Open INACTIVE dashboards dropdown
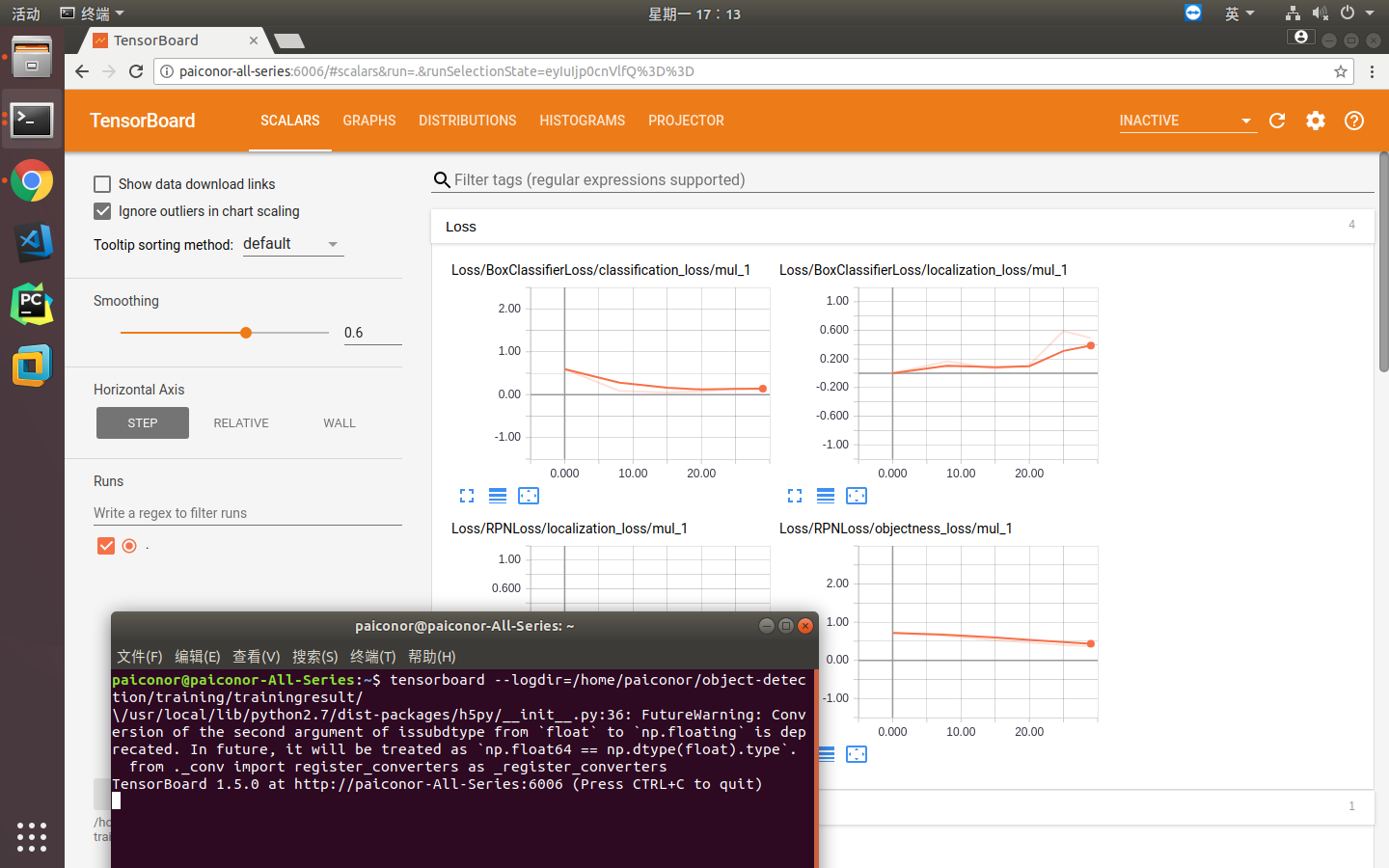Screen dimensions: 1389x868 [1187, 121]
